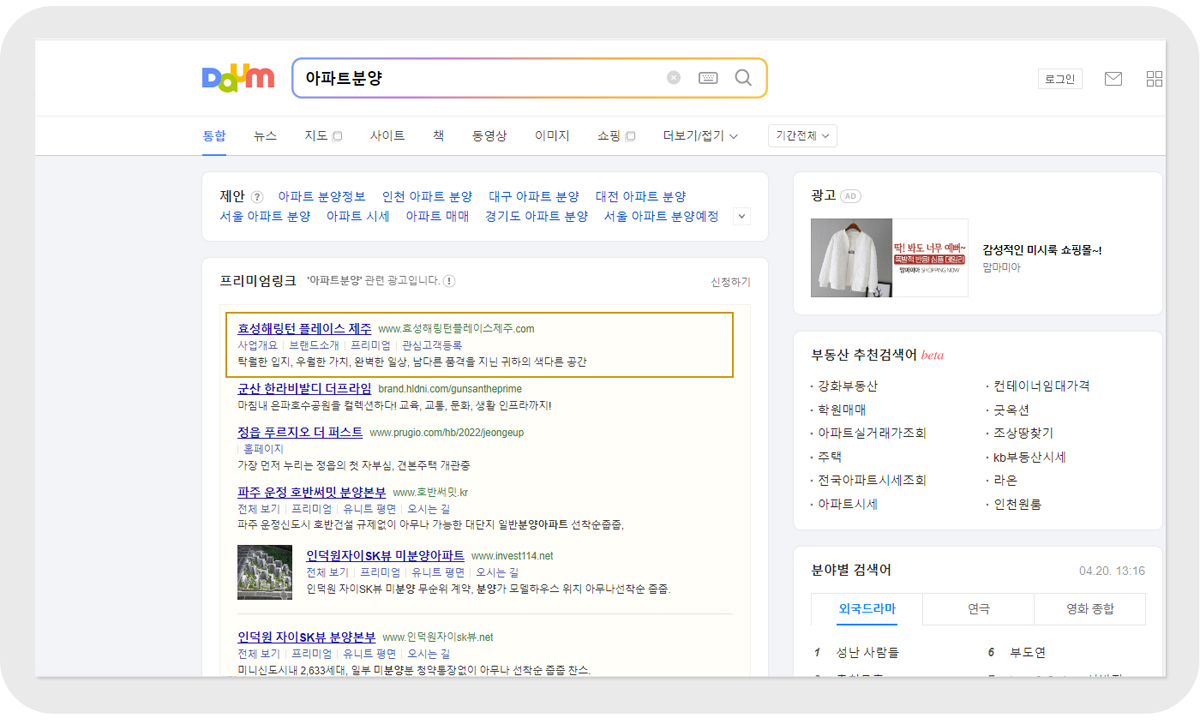Expand the 더보기/접기 menu
Image resolution: width=1200 pixels, height=724 pixels.
click(x=700, y=136)
